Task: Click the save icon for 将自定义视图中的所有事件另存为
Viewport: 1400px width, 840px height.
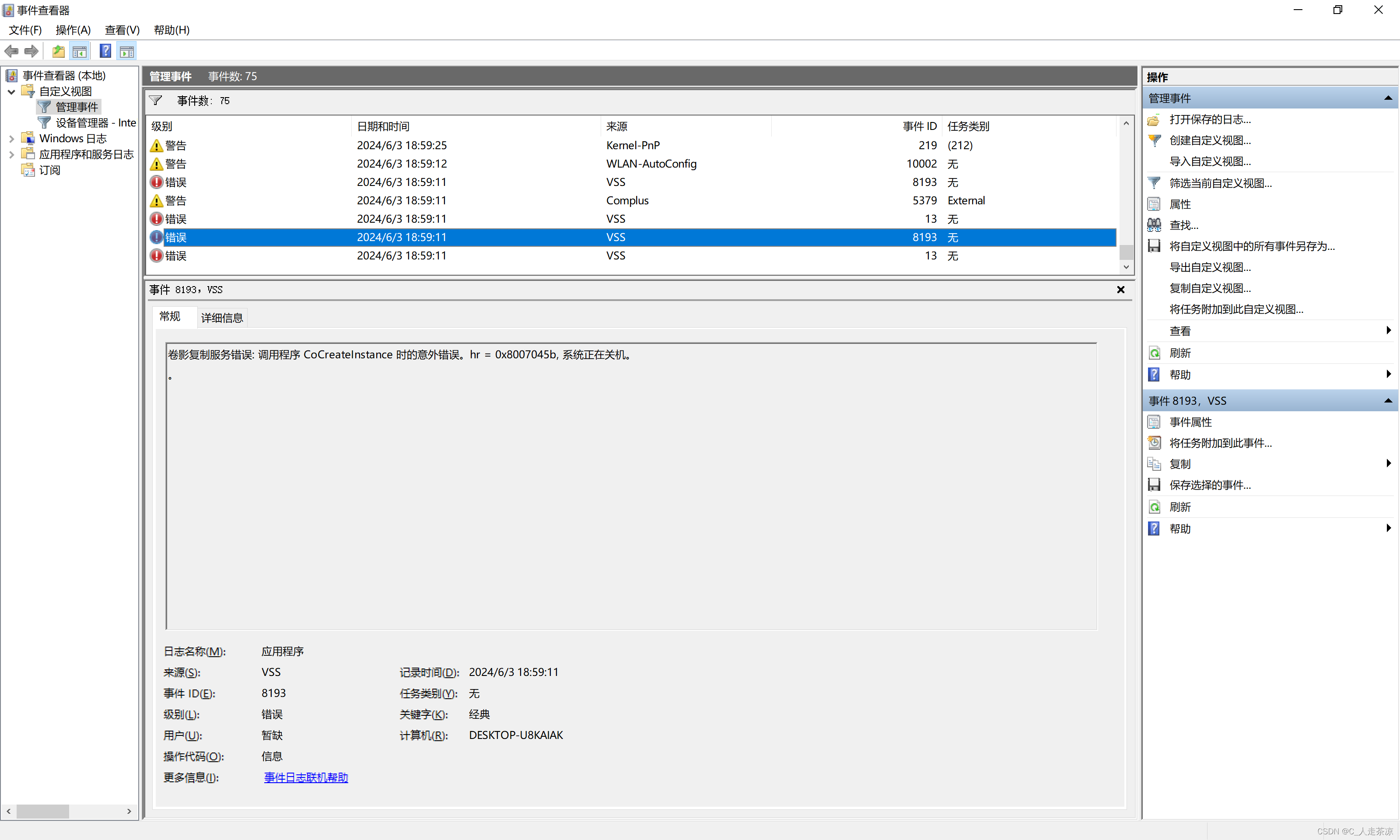Action: [x=1154, y=246]
